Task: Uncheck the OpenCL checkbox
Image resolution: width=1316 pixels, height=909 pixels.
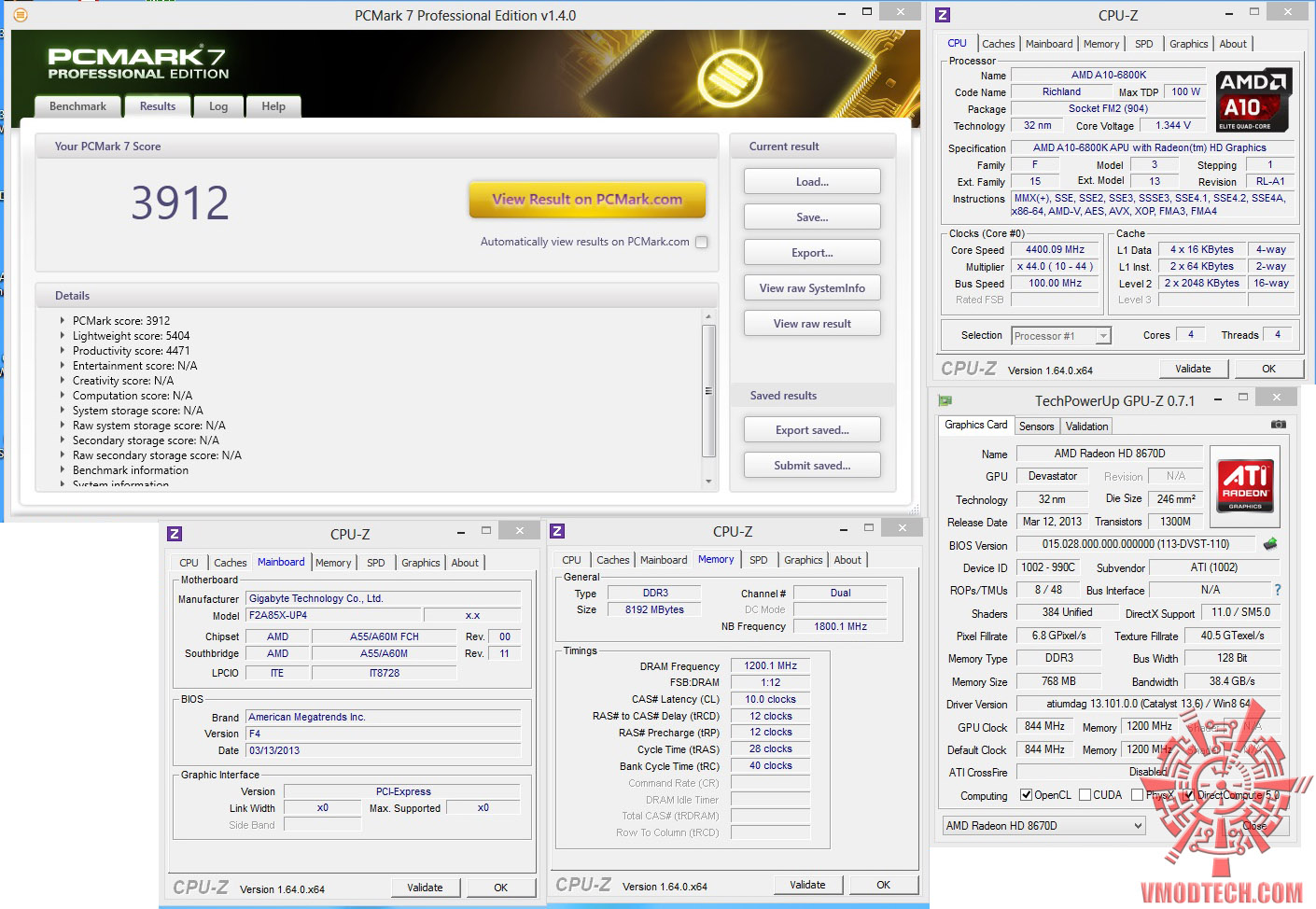Action: point(1027,795)
